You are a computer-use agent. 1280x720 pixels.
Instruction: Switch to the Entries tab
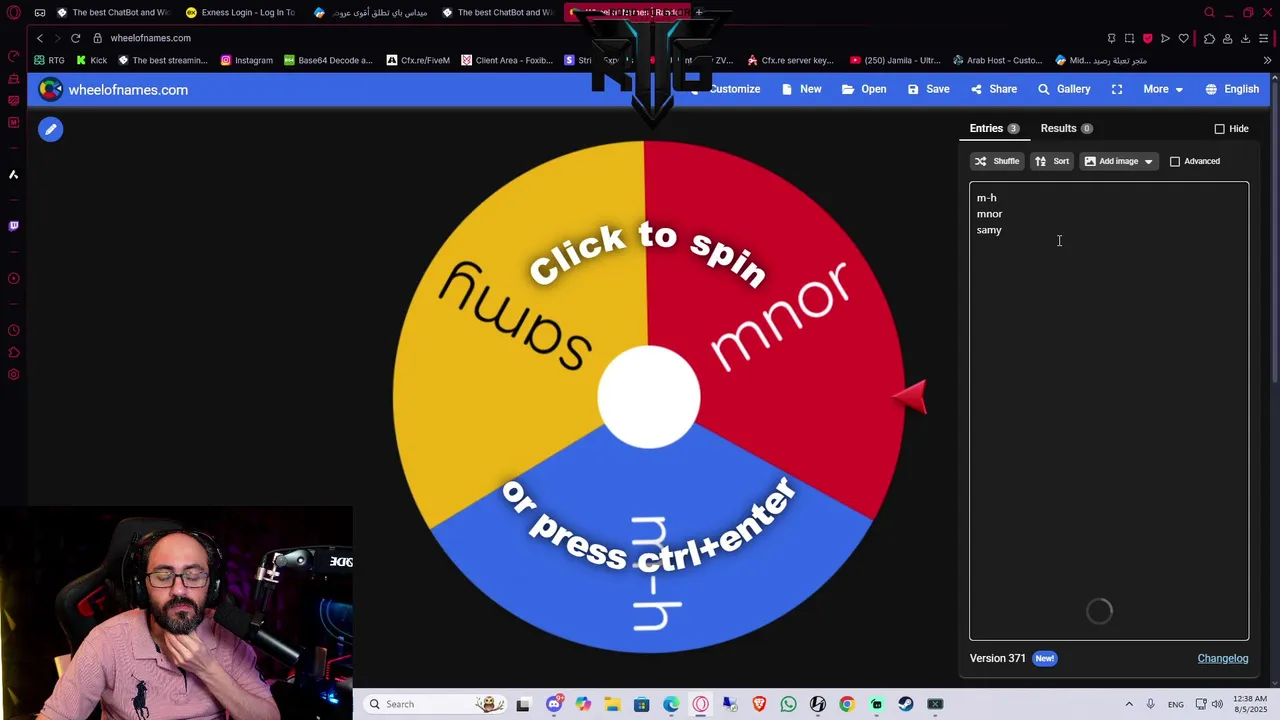994,128
